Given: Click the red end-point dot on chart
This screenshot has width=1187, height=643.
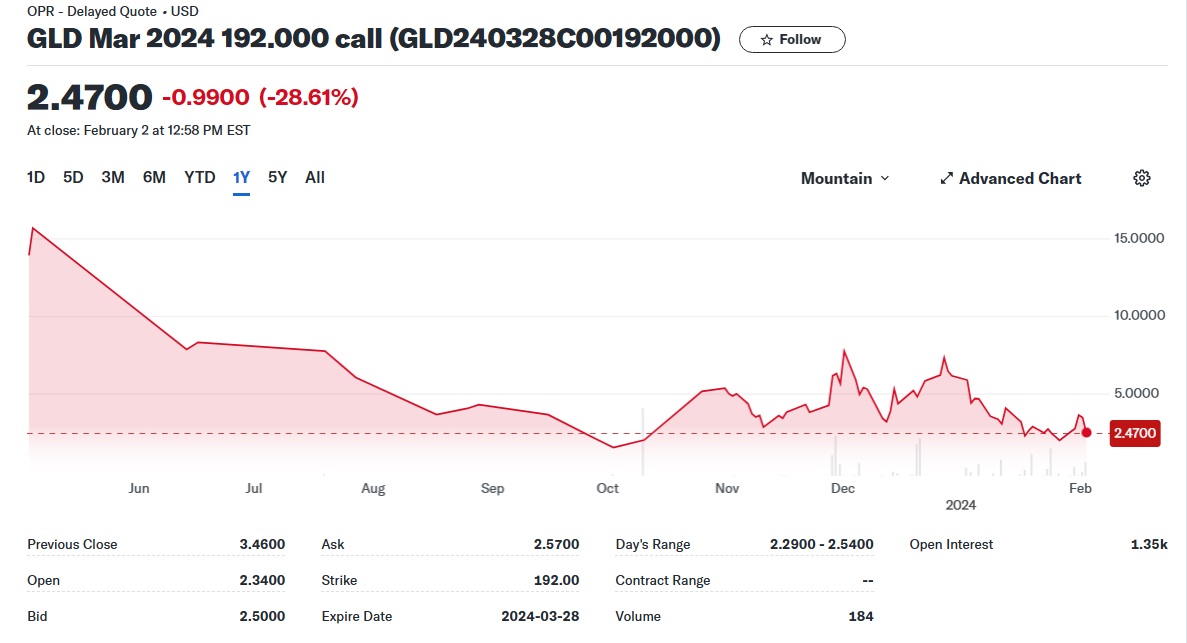Looking at the screenshot, I should click(x=1086, y=432).
